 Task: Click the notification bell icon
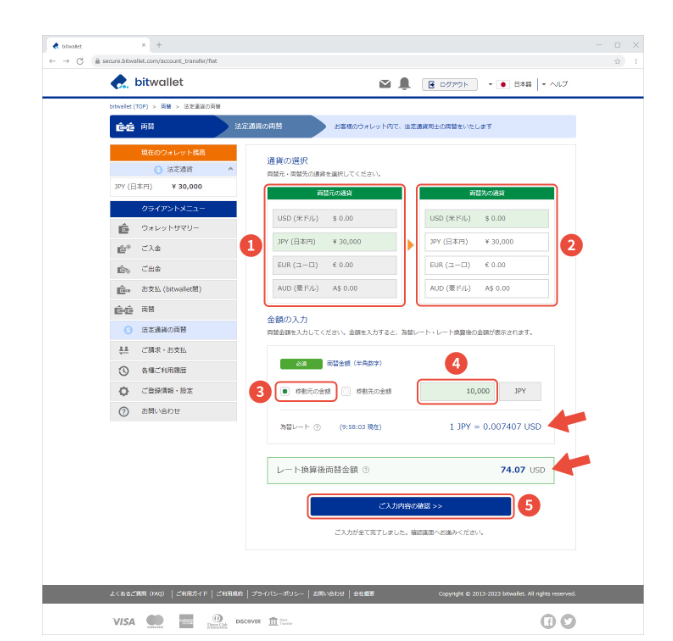click(x=404, y=84)
